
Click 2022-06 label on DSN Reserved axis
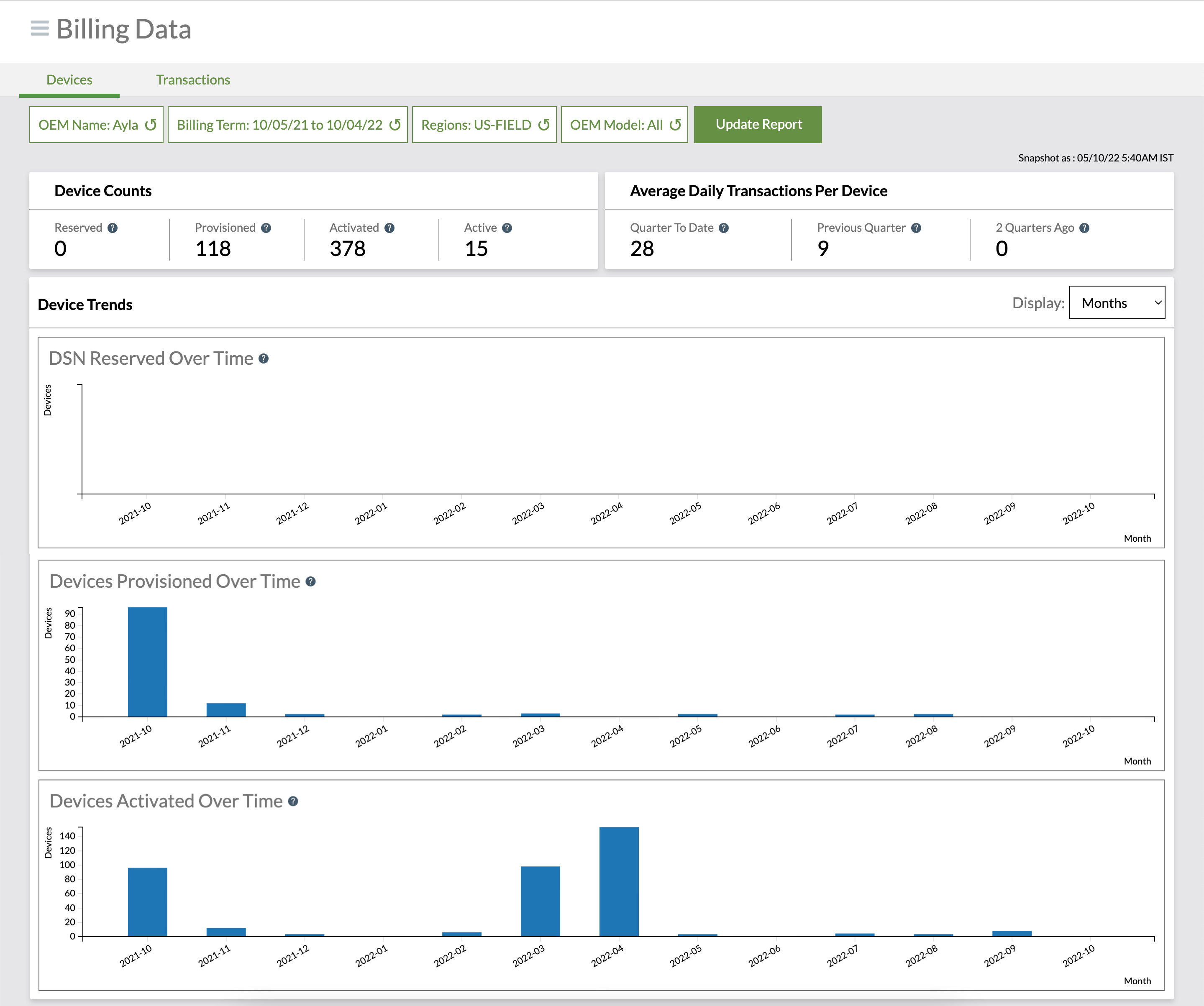click(x=763, y=513)
